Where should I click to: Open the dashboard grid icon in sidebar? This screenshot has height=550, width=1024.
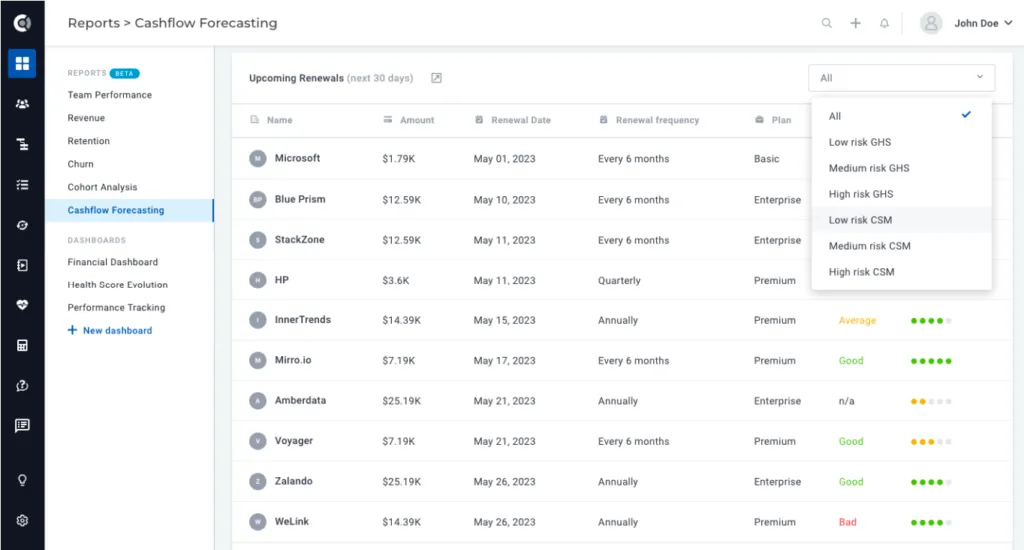coord(22,63)
